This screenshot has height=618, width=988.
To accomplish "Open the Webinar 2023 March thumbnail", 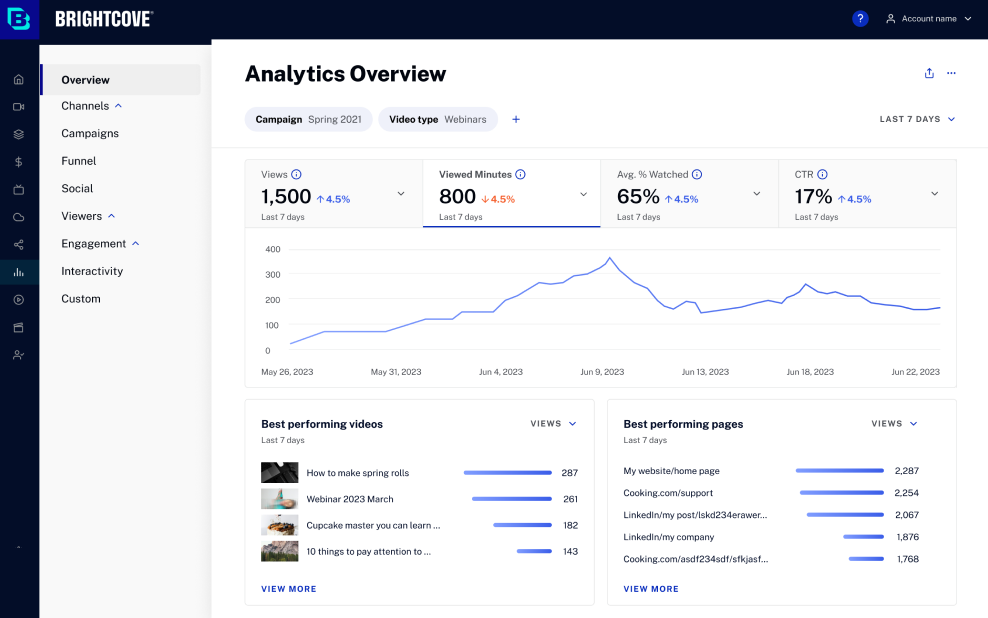I will pos(279,499).
